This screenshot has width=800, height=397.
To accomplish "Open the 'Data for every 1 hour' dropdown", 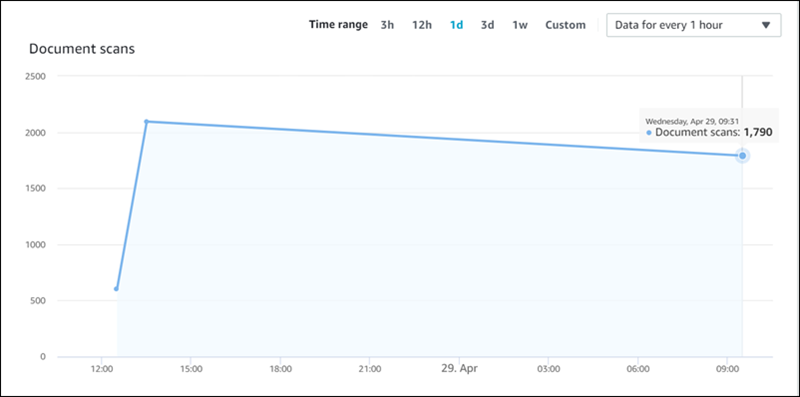I will 693,25.
